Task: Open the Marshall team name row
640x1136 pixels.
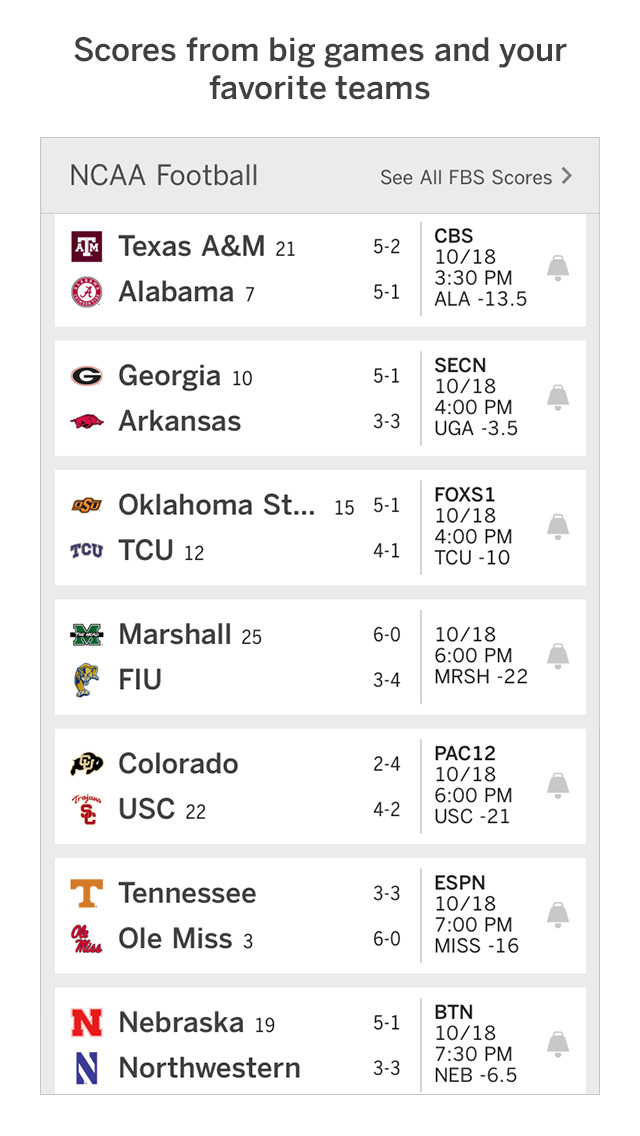Action: 175,634
